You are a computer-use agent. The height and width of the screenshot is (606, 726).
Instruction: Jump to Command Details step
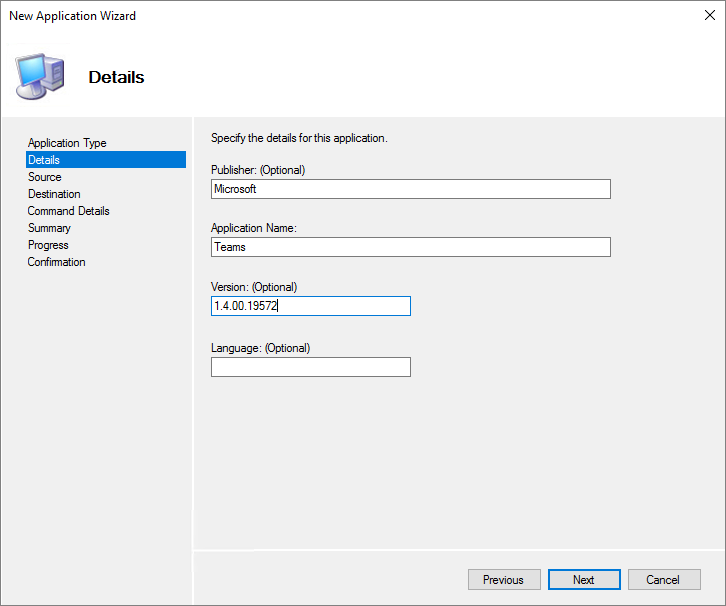[x=69, y=211]
